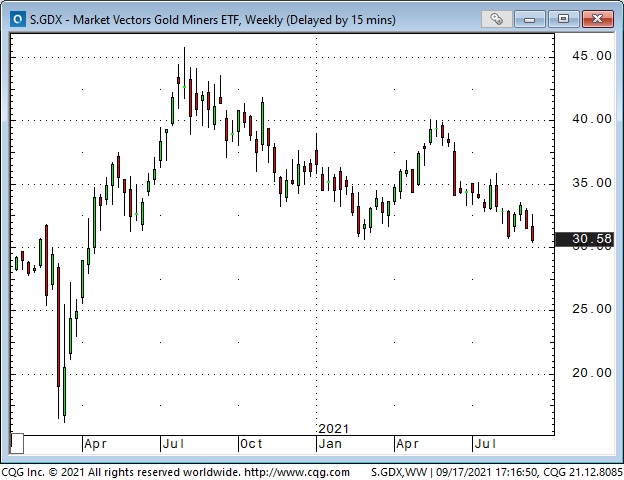Click the highlighted 30.58 last price label
Viewport: 624px width, 480px height.
584,239
